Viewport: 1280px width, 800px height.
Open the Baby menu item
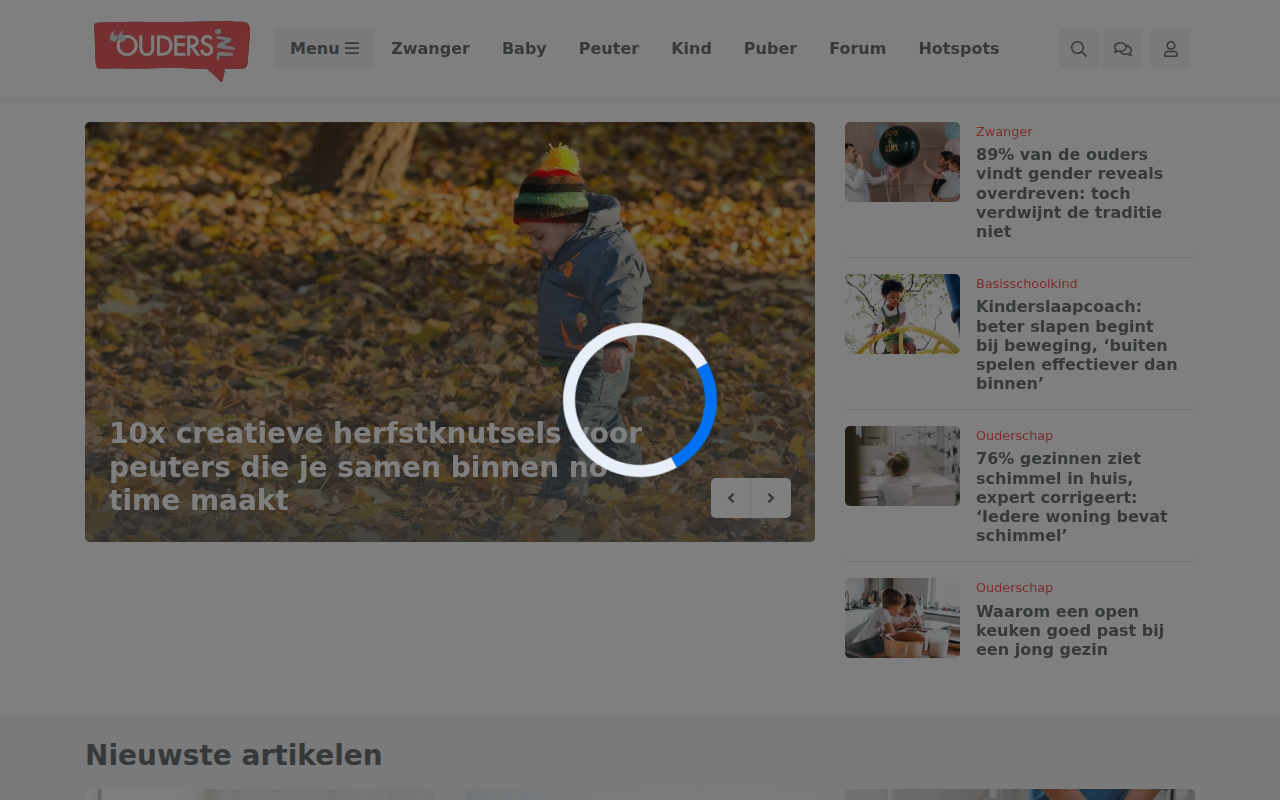pyautogui.click(x=524, y=49)
